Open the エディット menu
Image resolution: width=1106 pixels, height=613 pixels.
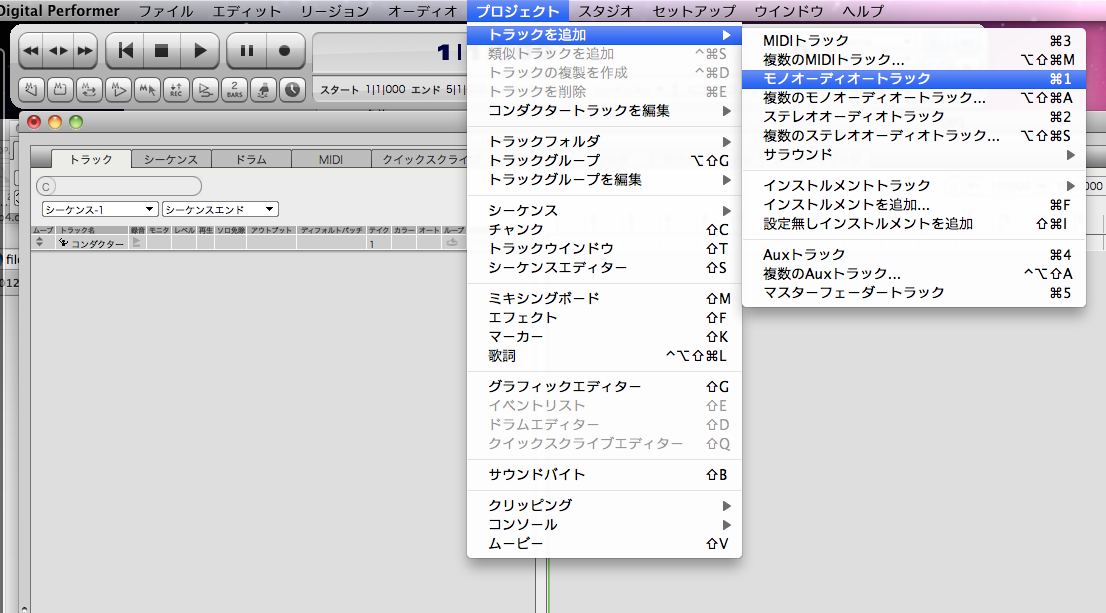pyautogui.click(x=247, y=11)
